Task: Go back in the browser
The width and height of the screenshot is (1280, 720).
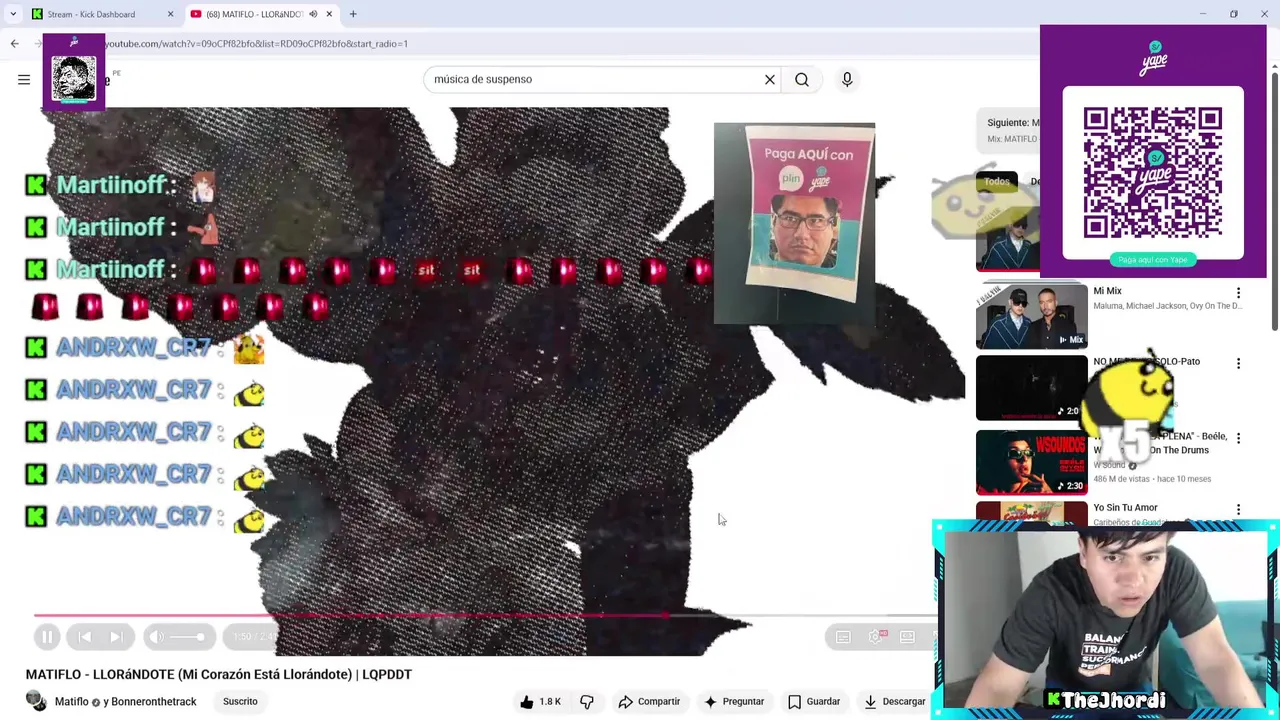Action: tap(14, 44)
